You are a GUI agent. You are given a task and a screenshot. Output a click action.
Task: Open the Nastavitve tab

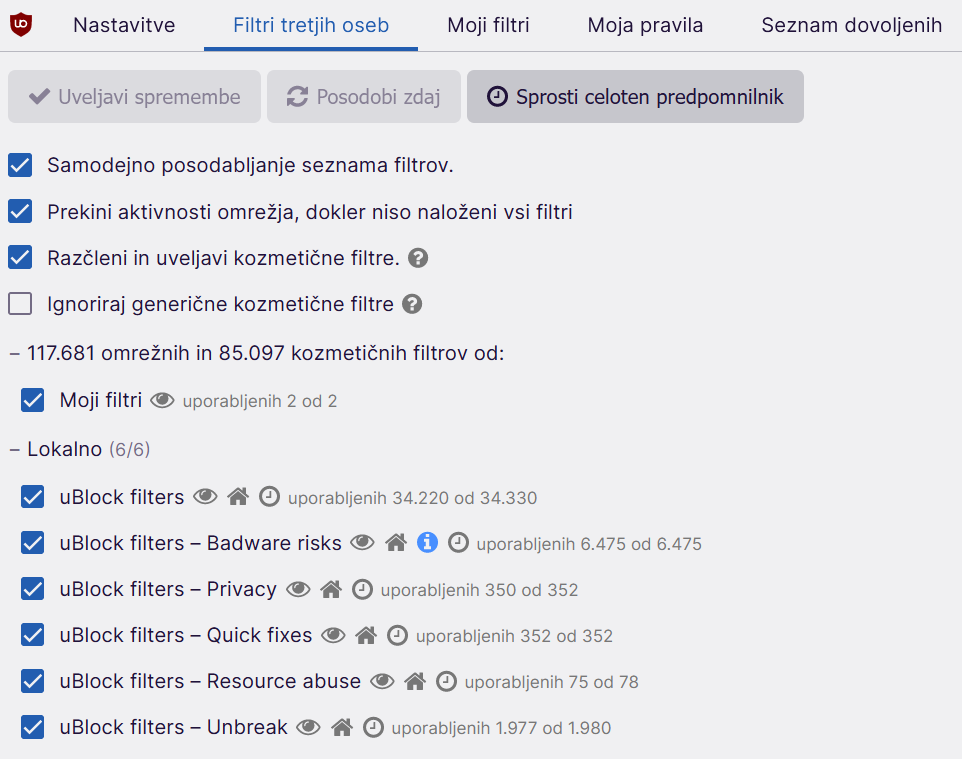[x=124, y=25]
